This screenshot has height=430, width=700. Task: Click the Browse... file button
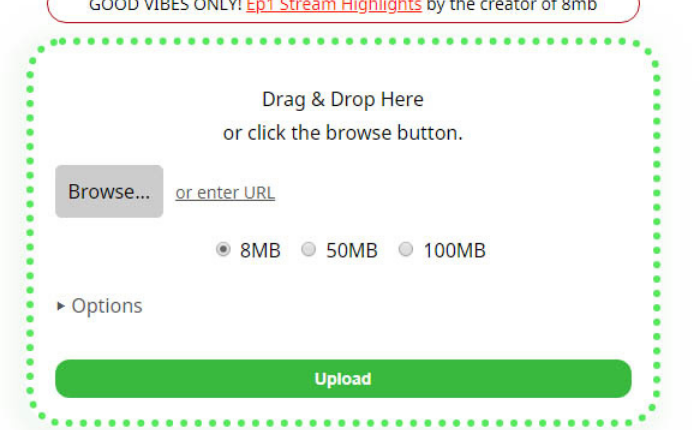(109, 192)
